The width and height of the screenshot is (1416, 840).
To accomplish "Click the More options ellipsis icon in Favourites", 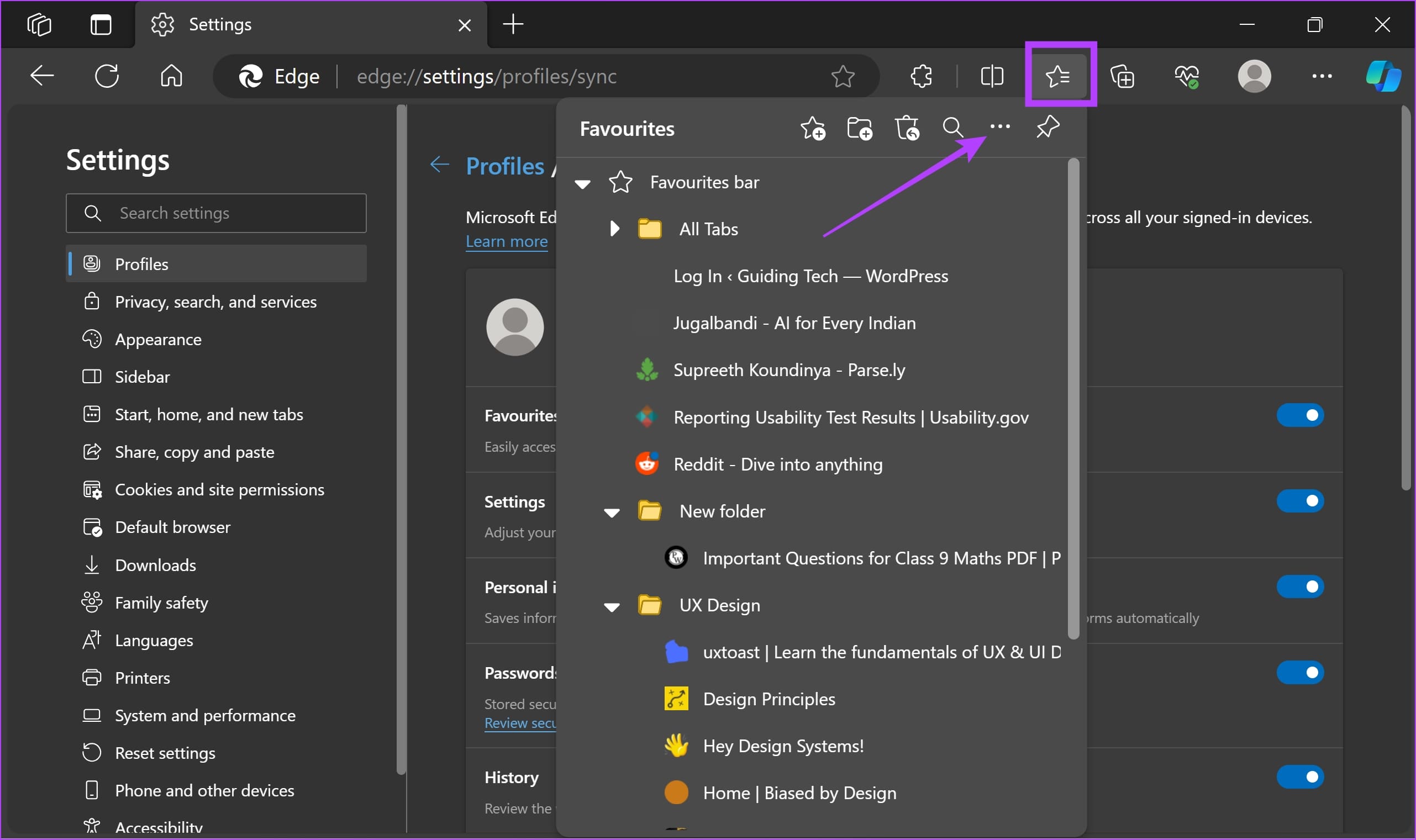I will click(1000, 128).
